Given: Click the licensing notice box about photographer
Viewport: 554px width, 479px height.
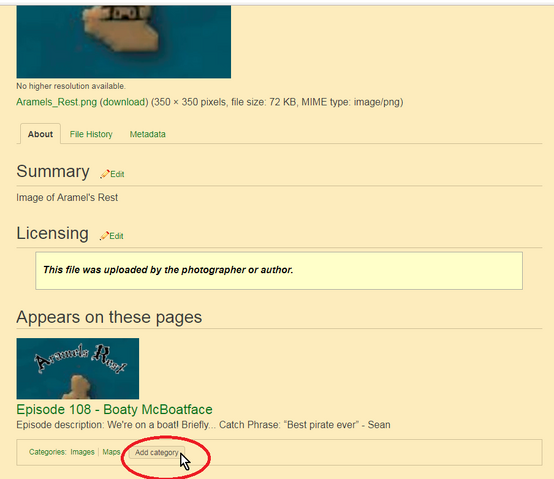Looking at the screenshot, I should click(279, 271).
